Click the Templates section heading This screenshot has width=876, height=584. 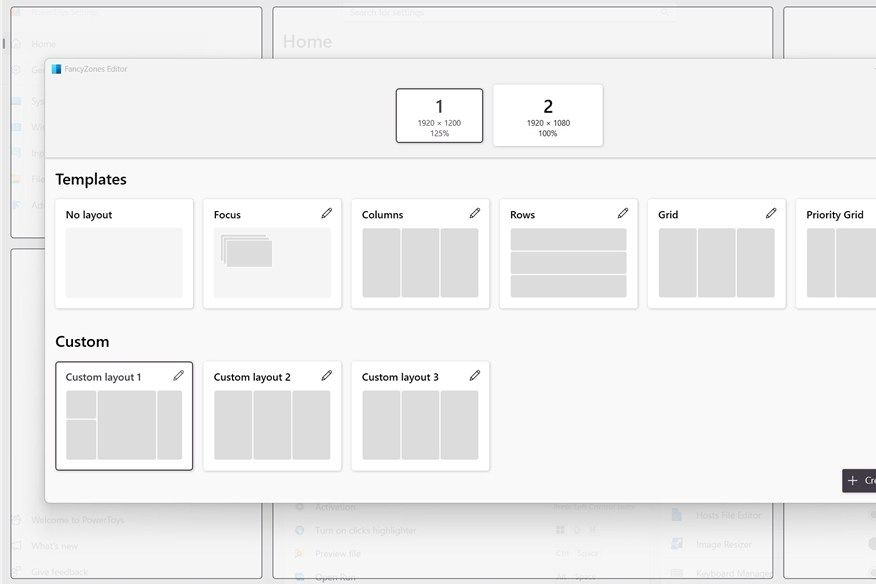pyautogui.click(x=91, y=179)
